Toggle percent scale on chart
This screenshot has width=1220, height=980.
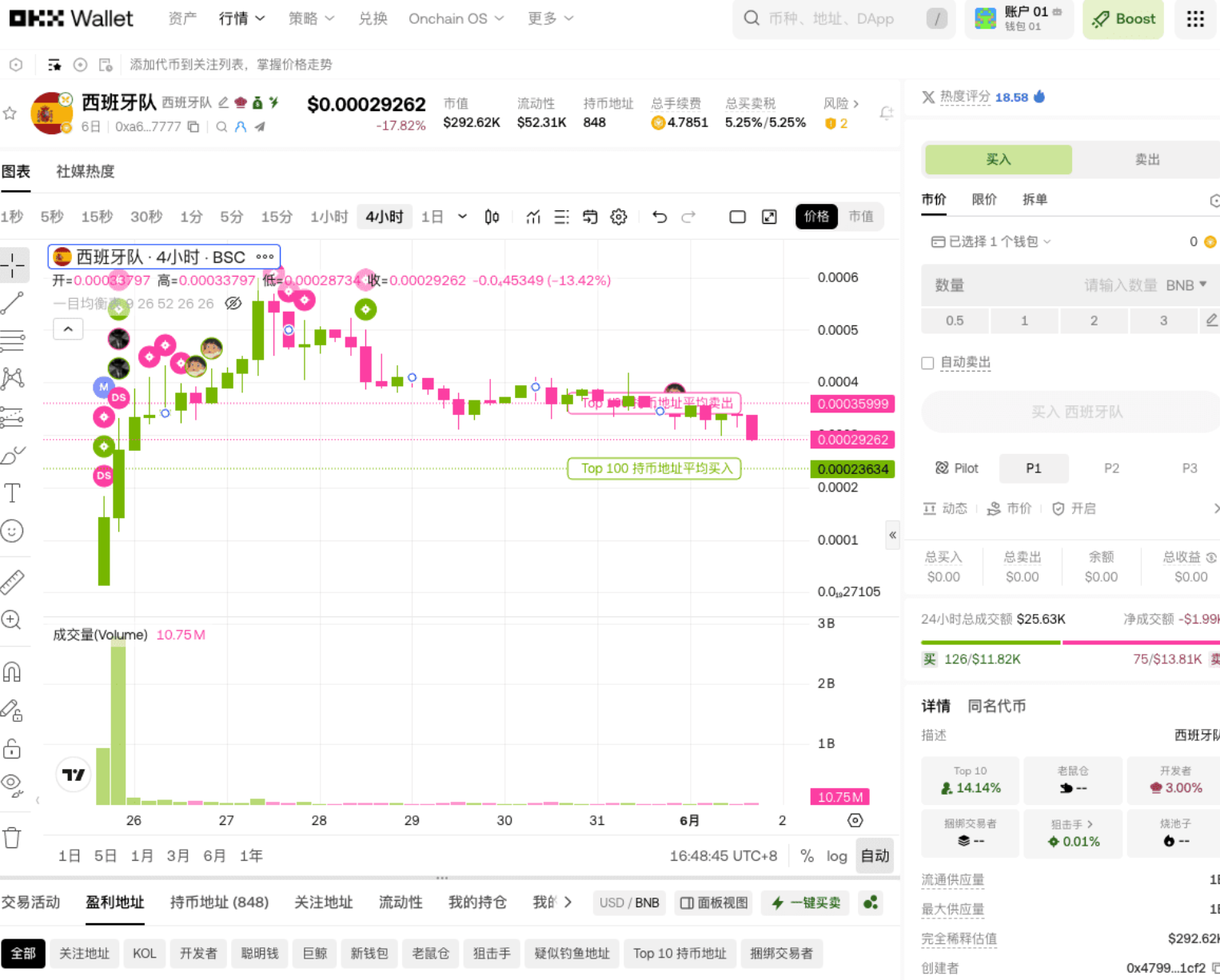point(807,856)
